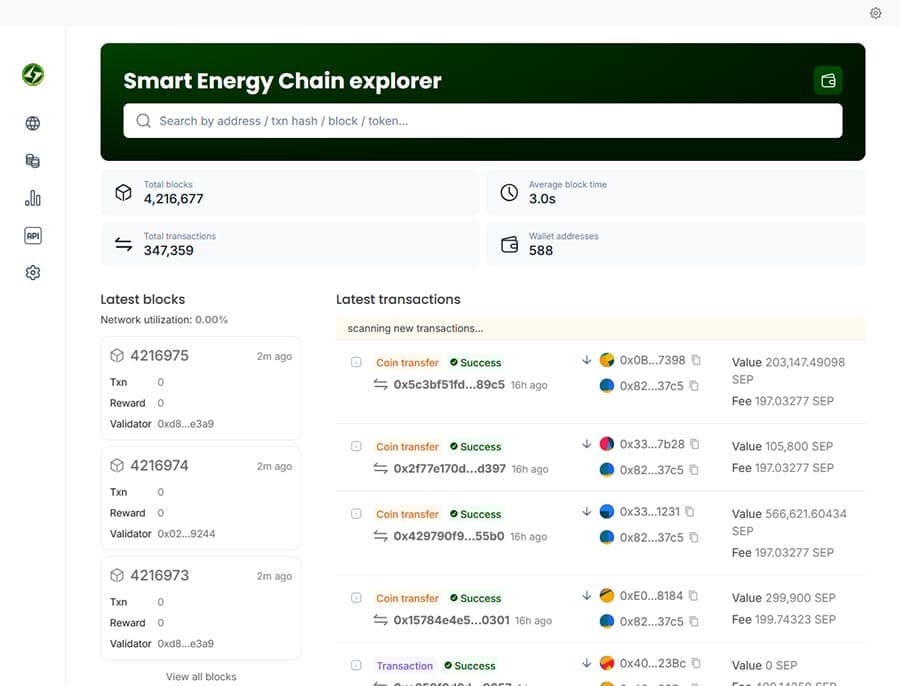Screen dimensions: 900x686
Task: Click the wallet icon in the header banner
Action: [x=828, y=79]
